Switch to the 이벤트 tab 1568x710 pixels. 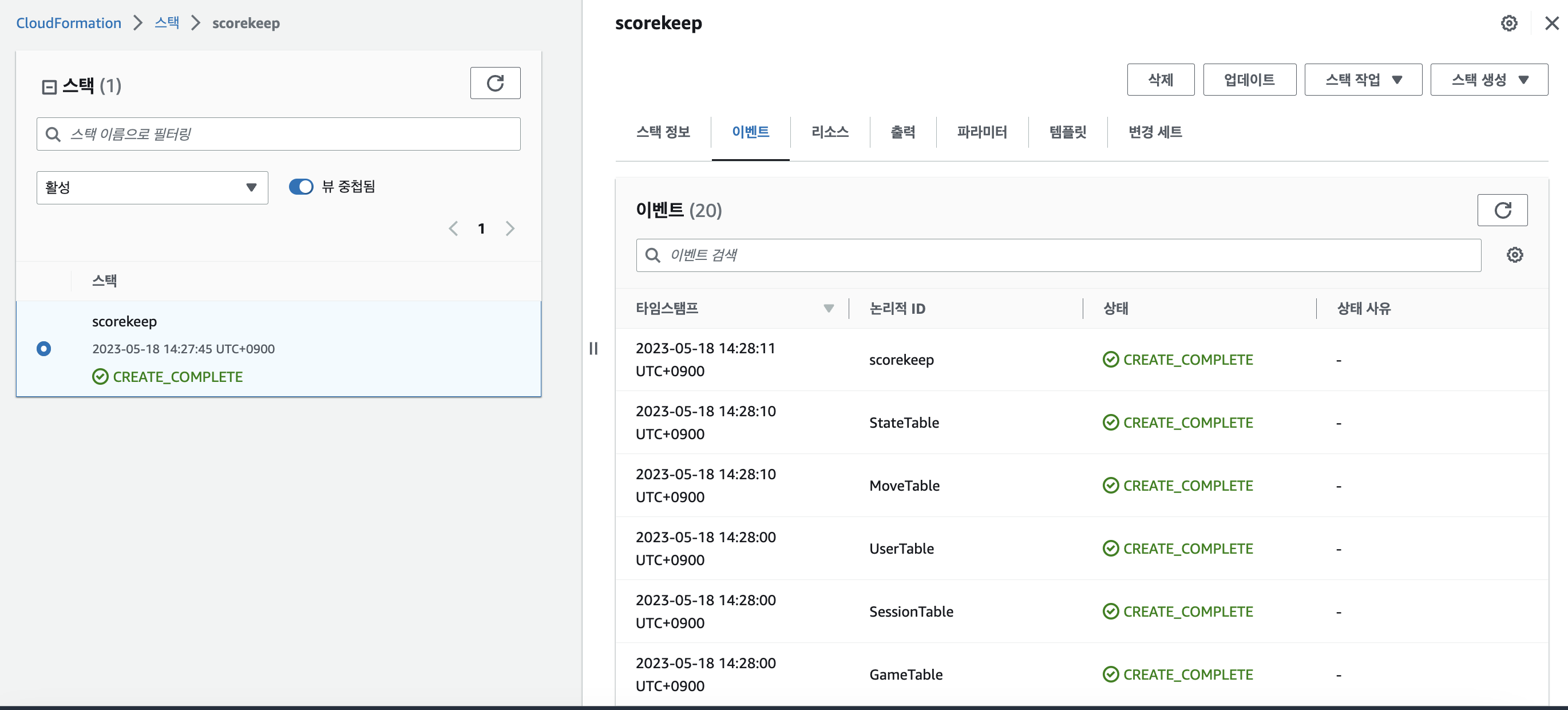coord(750,132)
